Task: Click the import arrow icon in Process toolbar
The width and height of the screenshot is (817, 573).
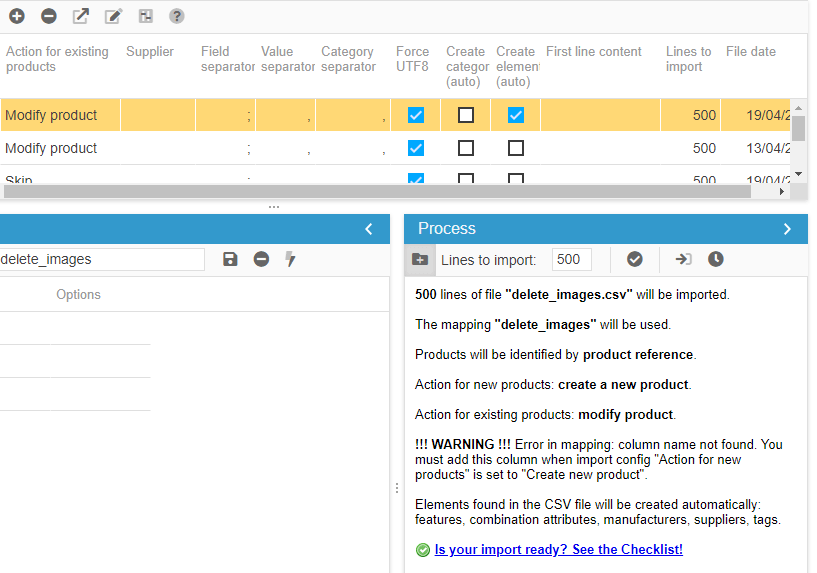Action: (683, 259)
